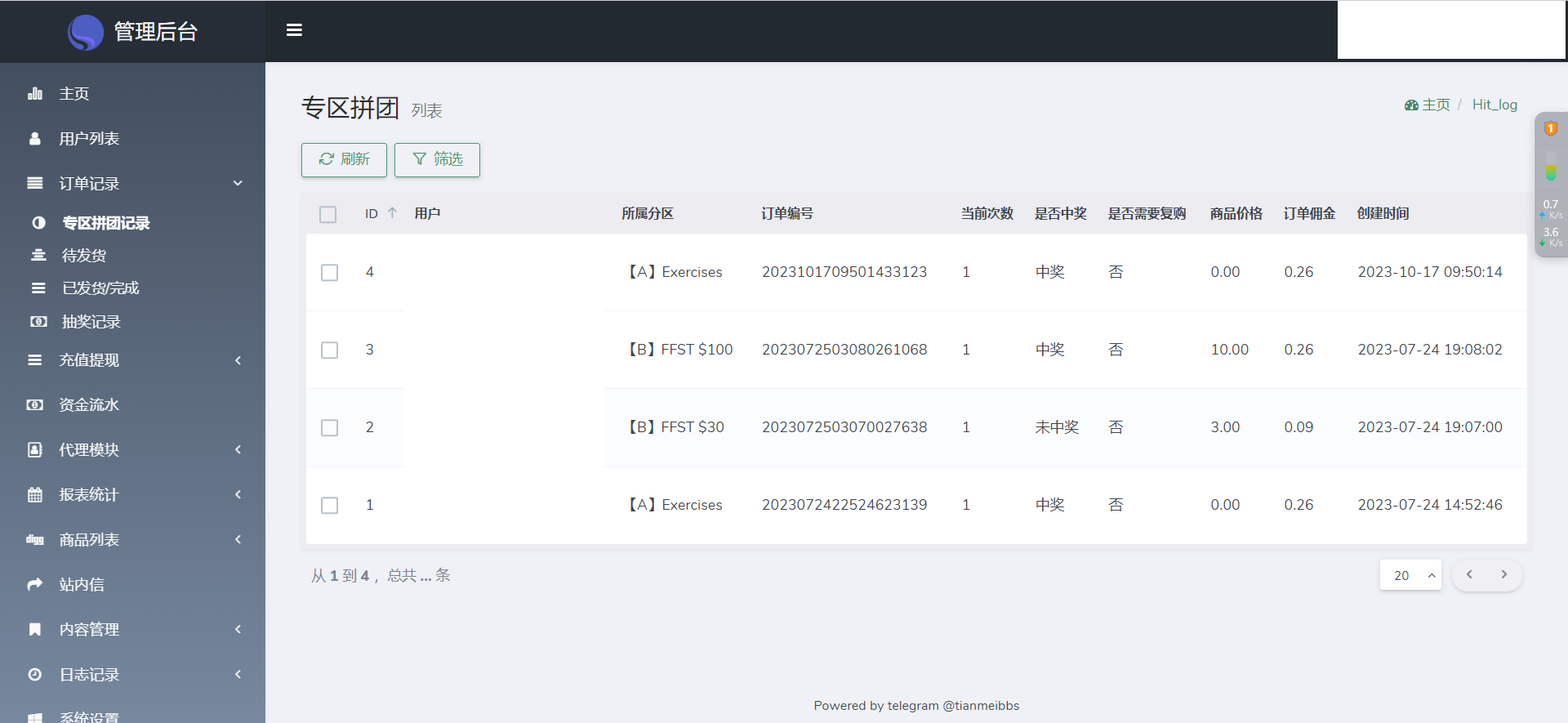Click the 系统设置 windows icon
Screen dimensions: 1568x723
(x=35, y=718)
